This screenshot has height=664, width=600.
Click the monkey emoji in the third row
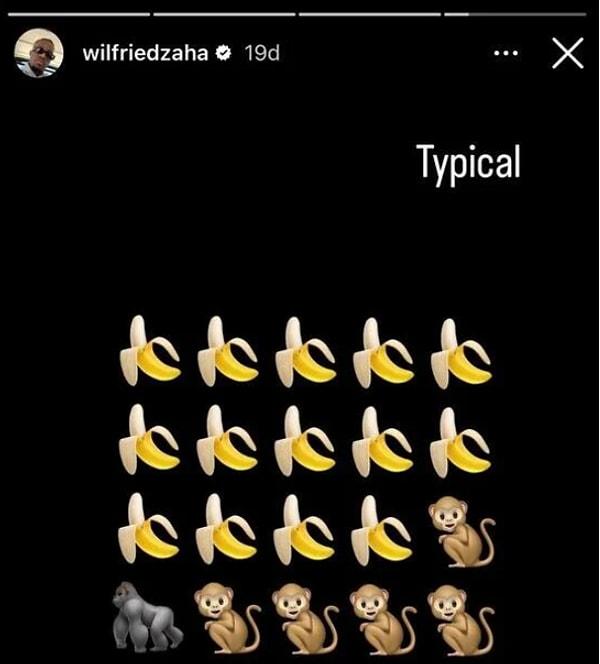click(462, 531)
